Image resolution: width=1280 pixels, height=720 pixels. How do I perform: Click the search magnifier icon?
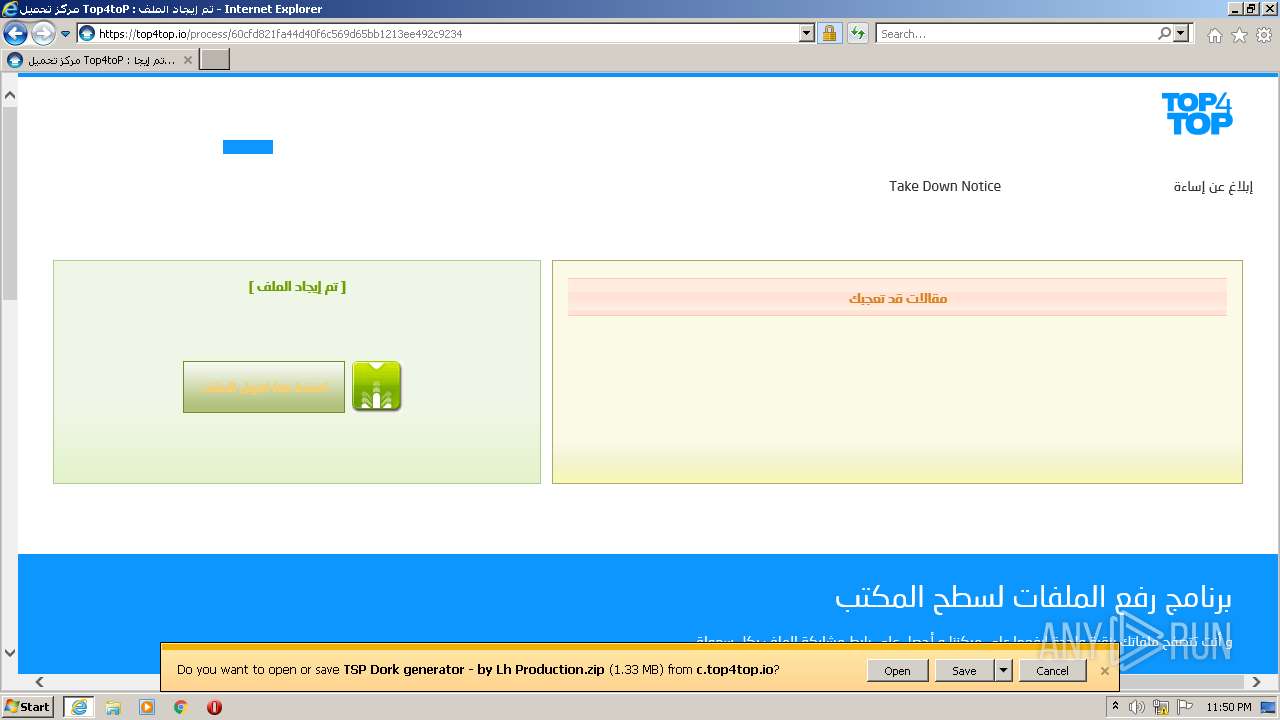(1164, 33)
